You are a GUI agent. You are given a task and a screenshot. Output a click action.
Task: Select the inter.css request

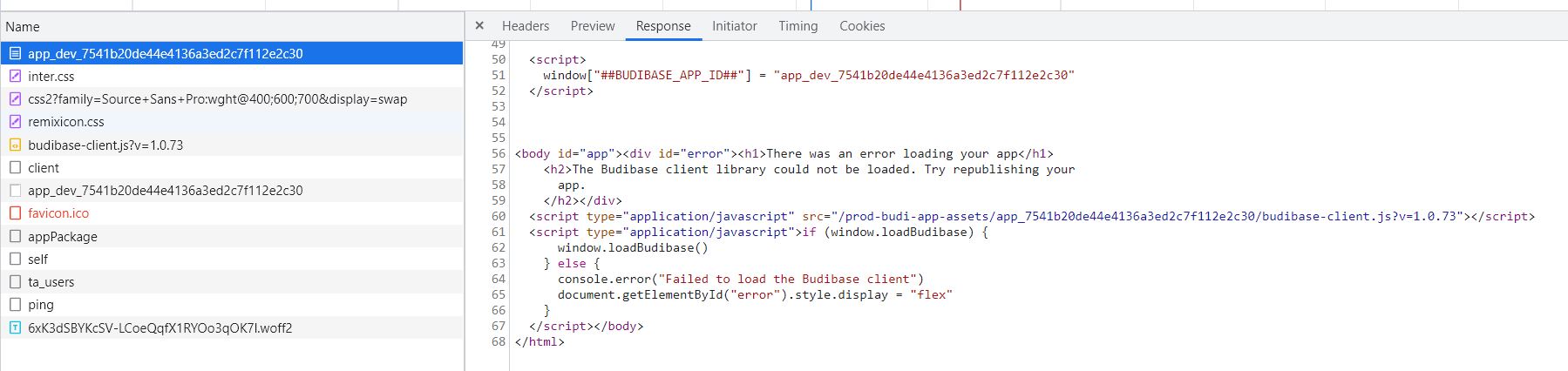(x=232, y=76)
